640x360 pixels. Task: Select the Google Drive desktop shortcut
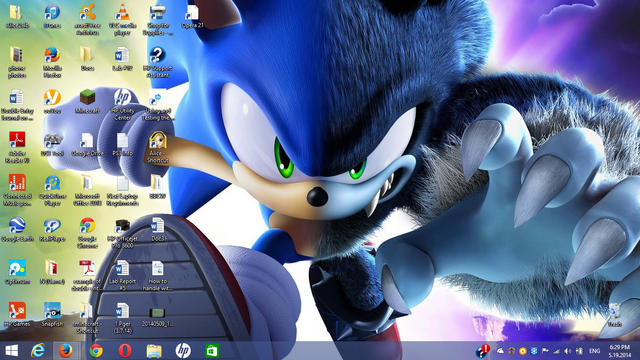(x=87, y=144)
